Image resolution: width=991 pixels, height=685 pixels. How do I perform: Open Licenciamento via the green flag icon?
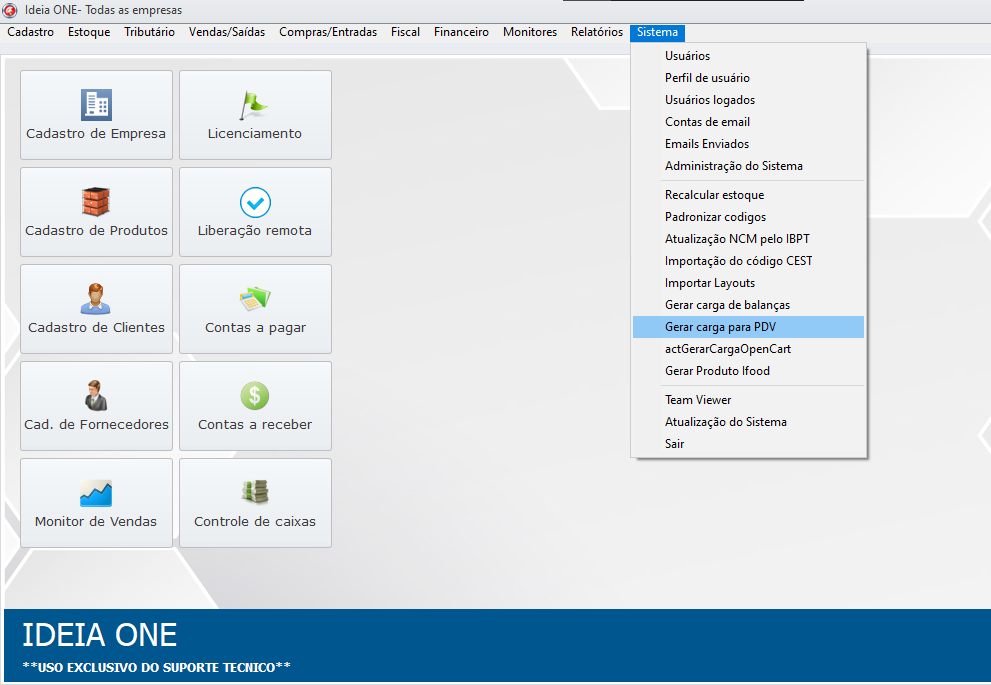[x=254, y=104]
